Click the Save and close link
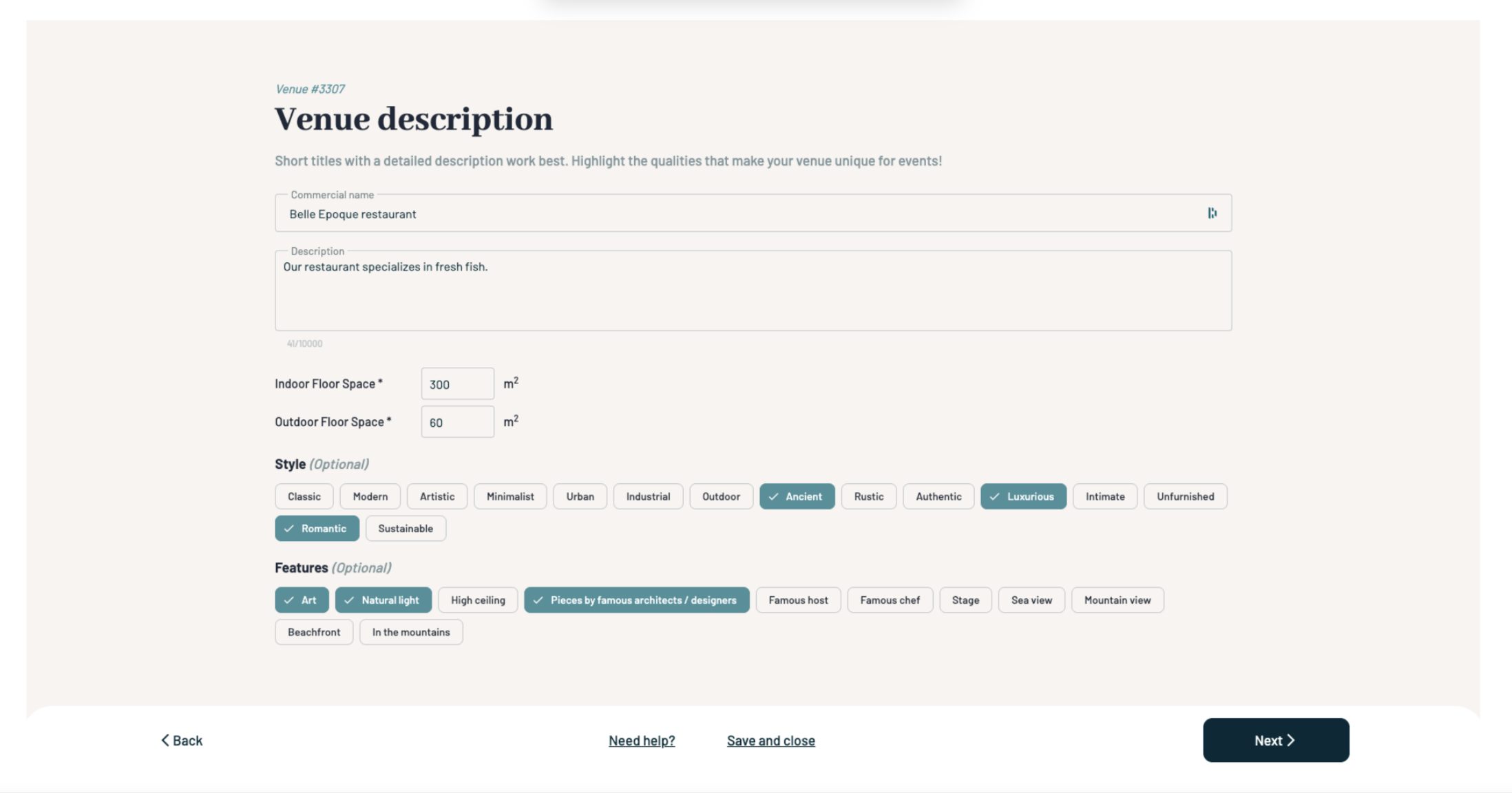Image resolution: width=1512 pixels, height=793 pixels. point(770,741)
